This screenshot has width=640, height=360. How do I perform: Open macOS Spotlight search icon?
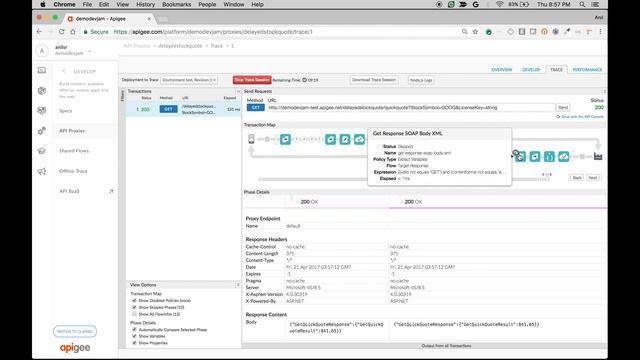[x=582, y=4]
